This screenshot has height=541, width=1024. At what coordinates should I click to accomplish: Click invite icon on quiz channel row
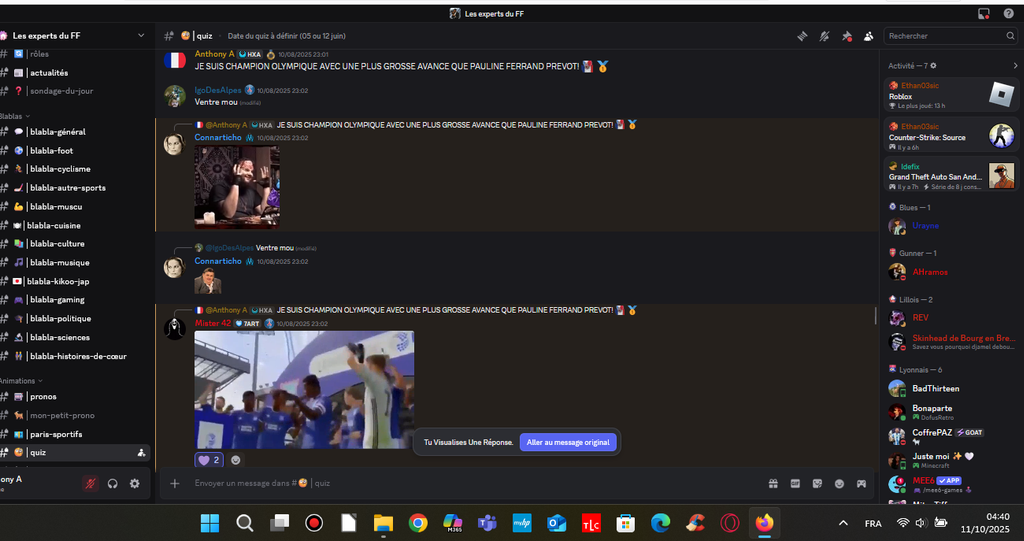tap(141, 452)
